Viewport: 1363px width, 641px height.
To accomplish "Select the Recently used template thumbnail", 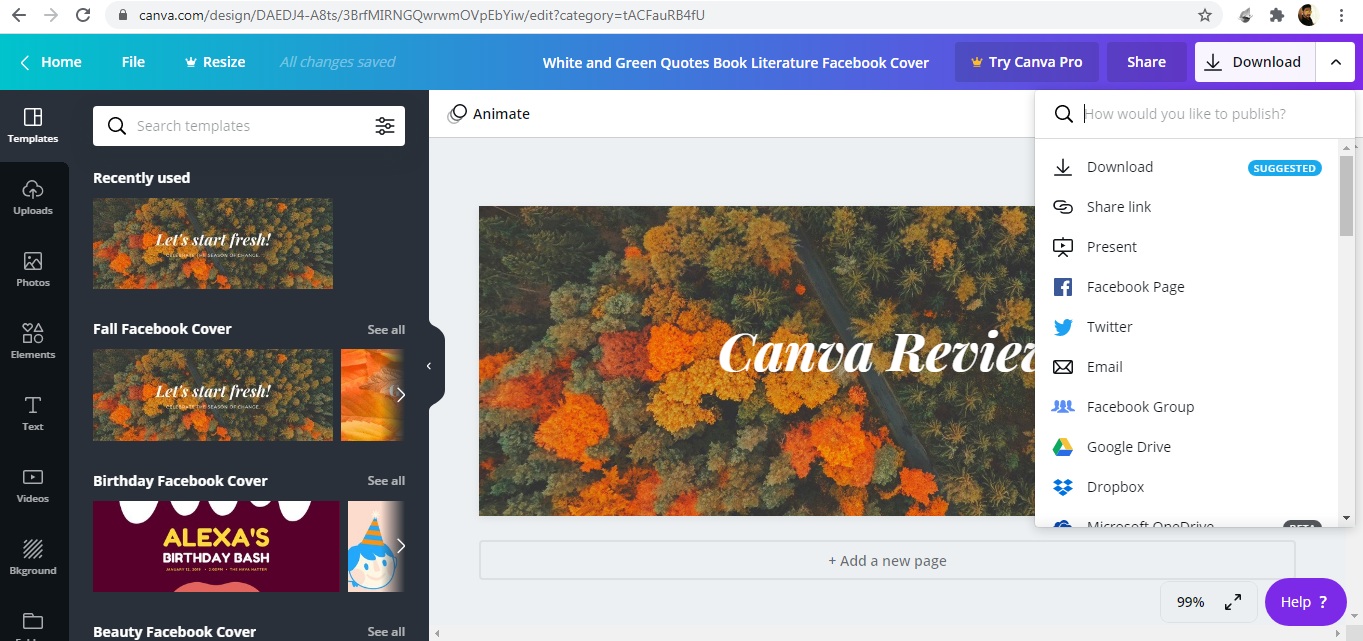I will pos(213,243).
